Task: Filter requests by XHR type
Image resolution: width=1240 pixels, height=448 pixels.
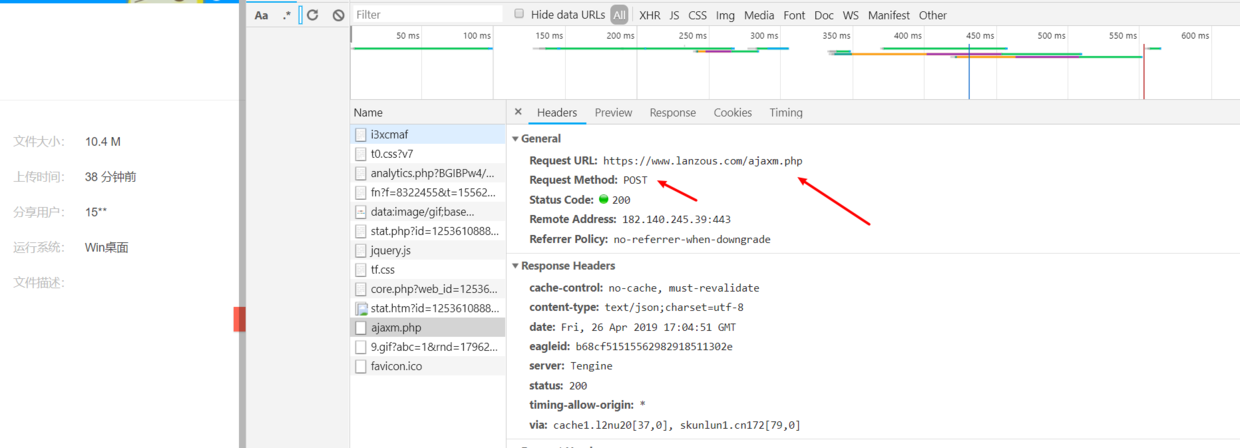Action: pos(650,15)
